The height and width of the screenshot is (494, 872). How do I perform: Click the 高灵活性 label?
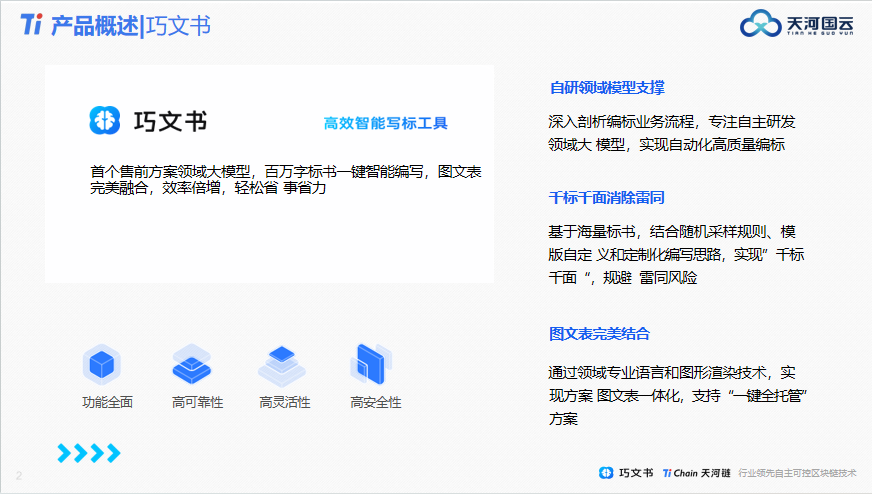point(285,402)
